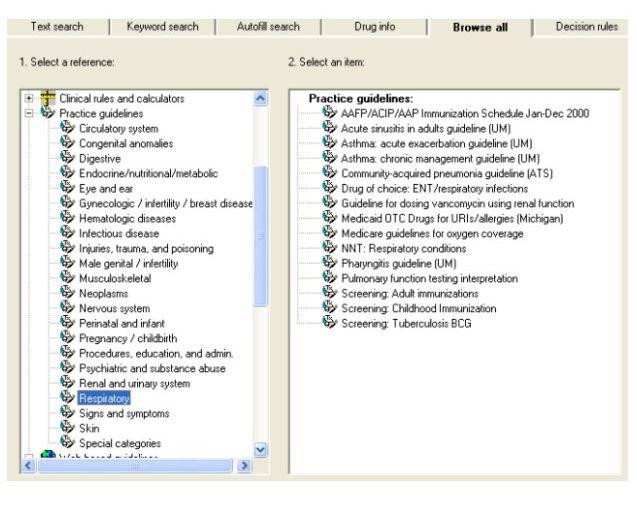This screenshot has width=637, height=510.
Task: Open Screening: Childhood Immunization item
Action: click(x=418, y=308)
